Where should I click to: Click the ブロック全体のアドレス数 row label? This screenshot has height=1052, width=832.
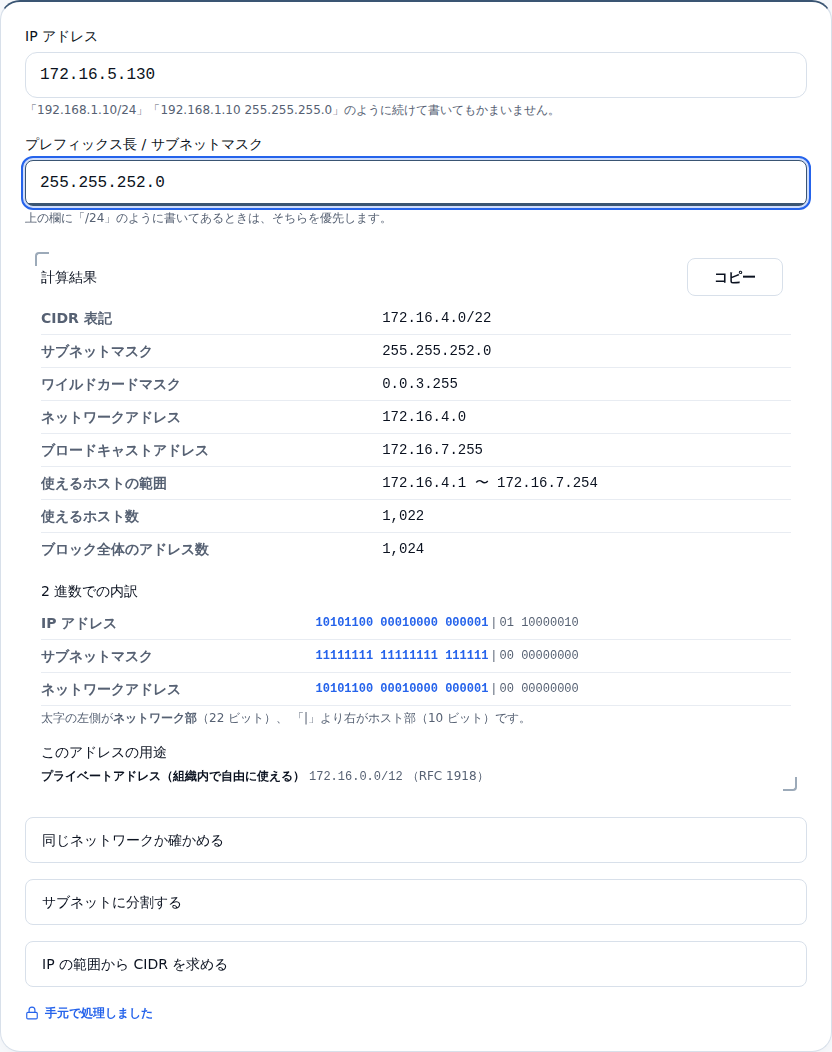coord(125,549)
